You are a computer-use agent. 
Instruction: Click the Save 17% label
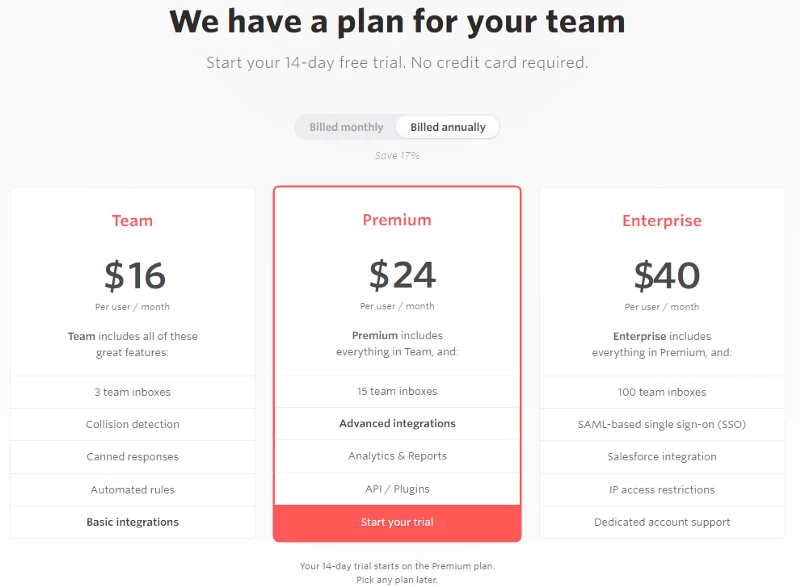[x=397, y=155]
